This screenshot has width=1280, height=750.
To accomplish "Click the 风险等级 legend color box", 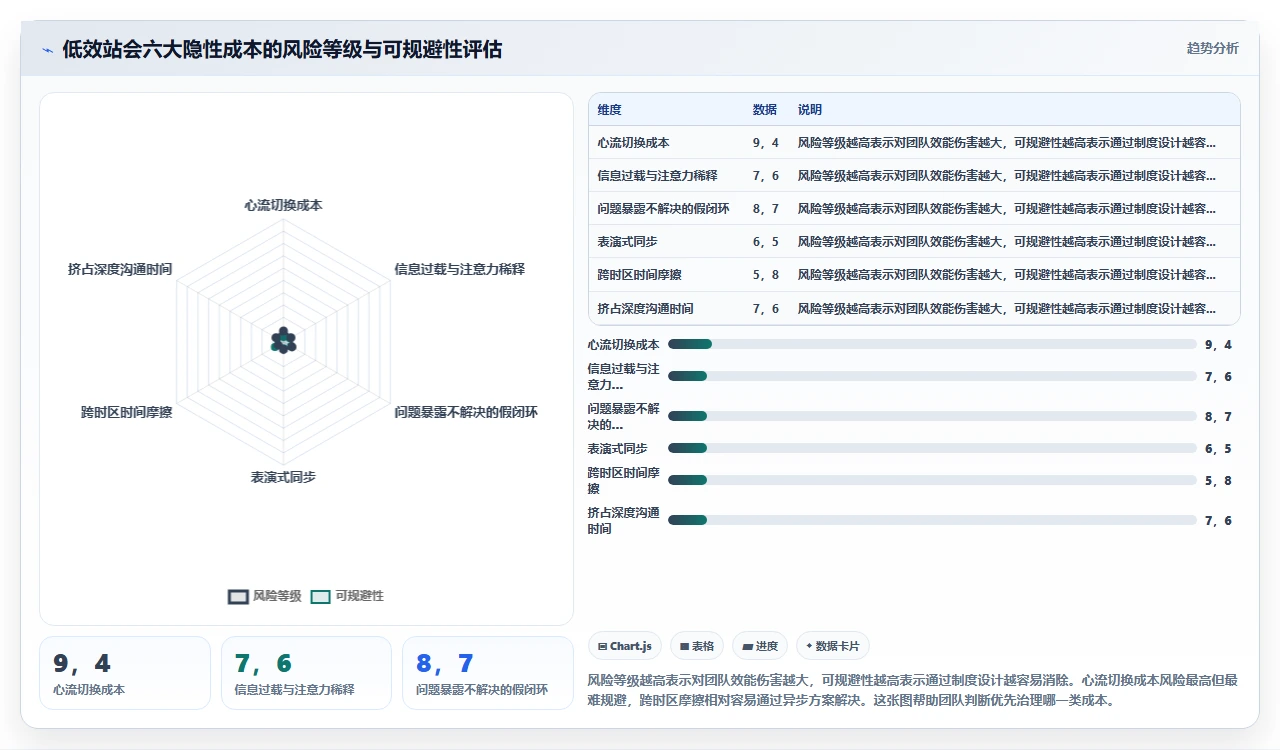I will [x=238, y=596].
